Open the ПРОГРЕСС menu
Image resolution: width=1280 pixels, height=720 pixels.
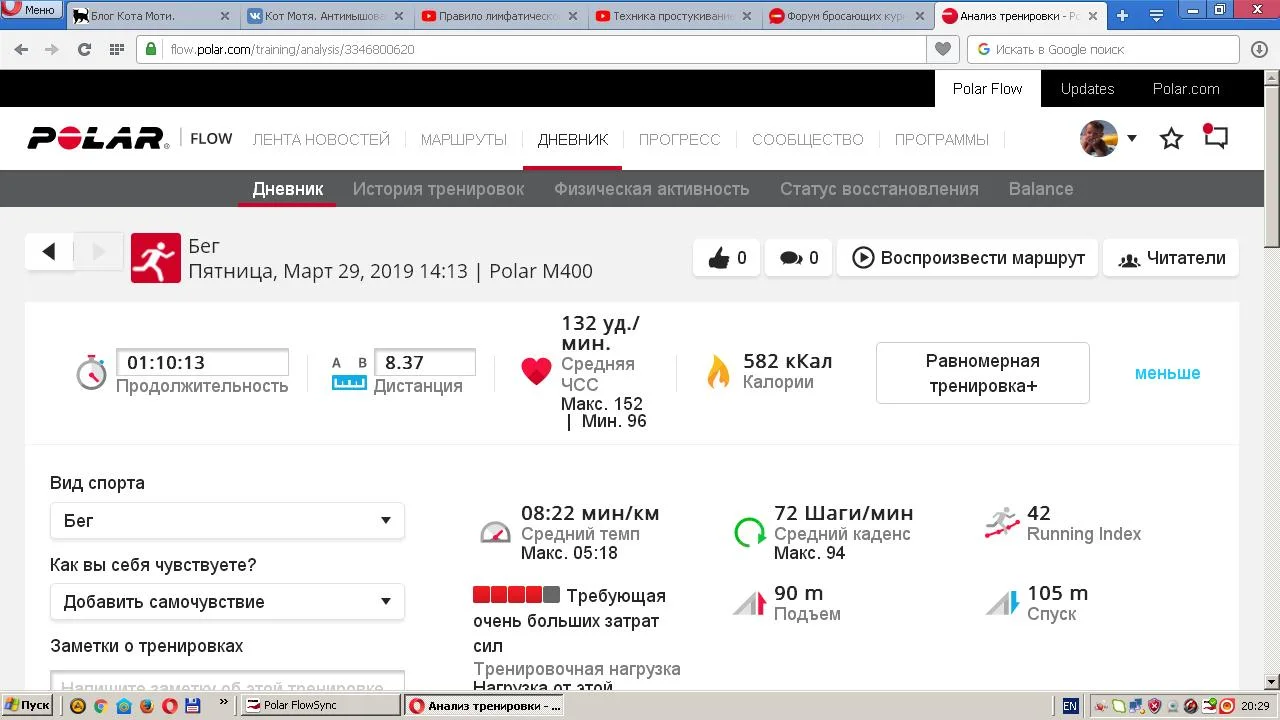tap(680, 140)
